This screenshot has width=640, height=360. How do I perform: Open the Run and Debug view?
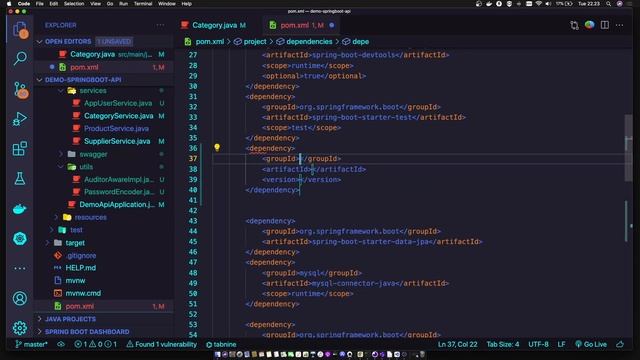click(x=20, y=119)
